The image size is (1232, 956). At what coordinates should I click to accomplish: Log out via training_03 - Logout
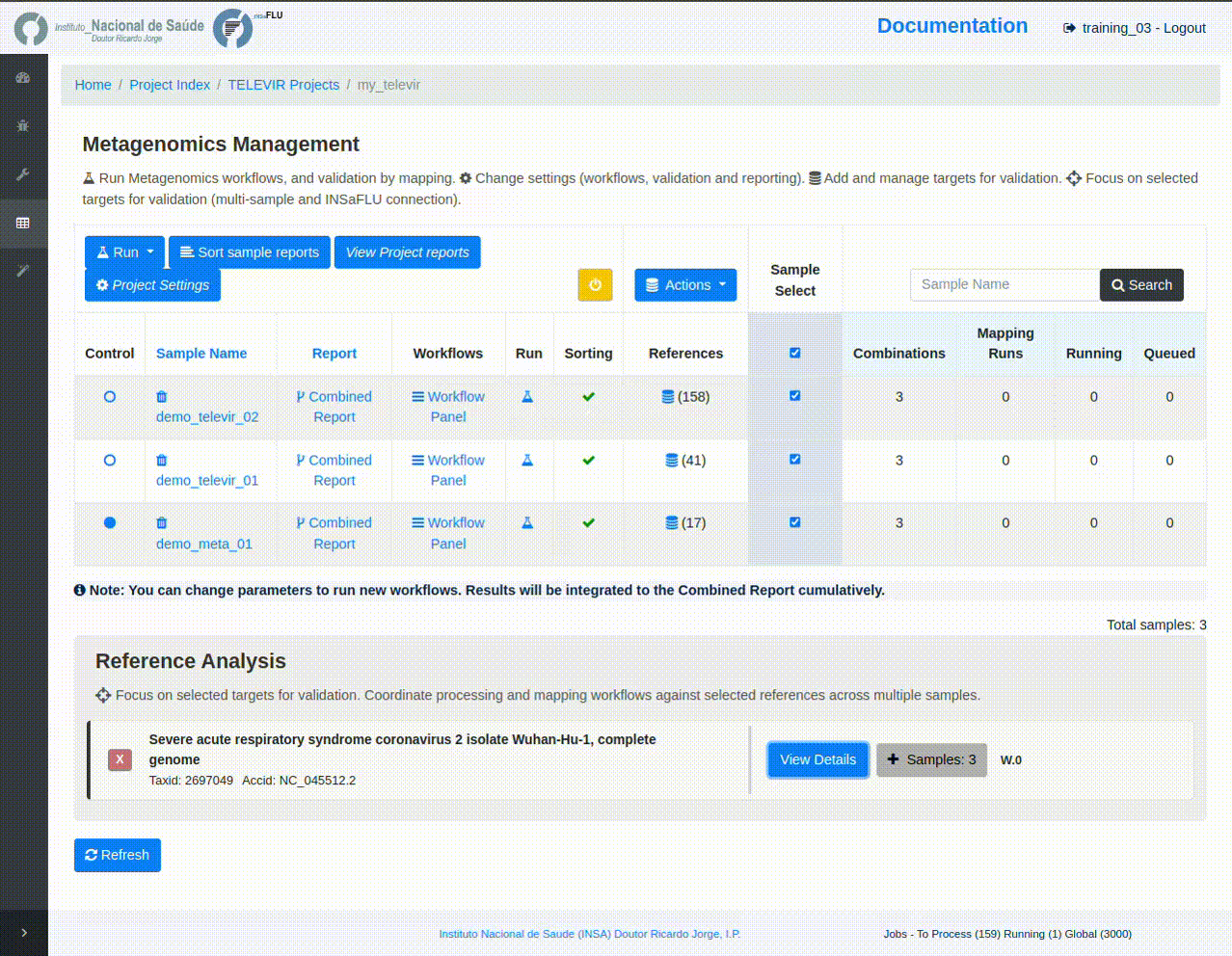[1135, 28]
